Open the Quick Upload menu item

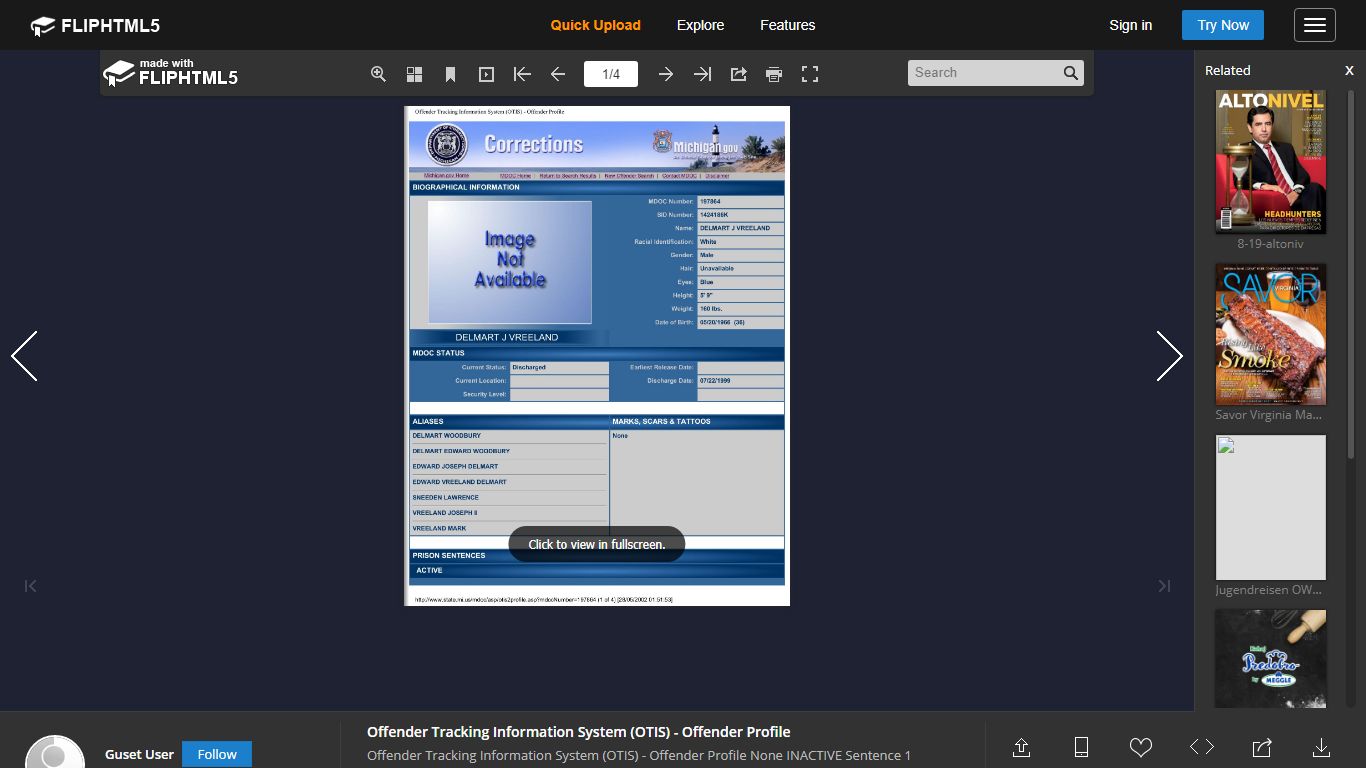595,25
